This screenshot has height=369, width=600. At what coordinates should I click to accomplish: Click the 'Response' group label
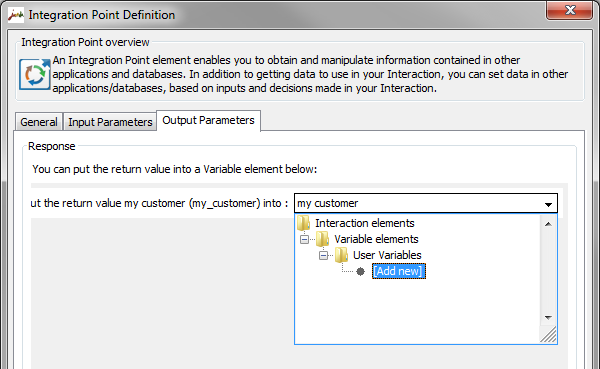[x=52, y=146]
